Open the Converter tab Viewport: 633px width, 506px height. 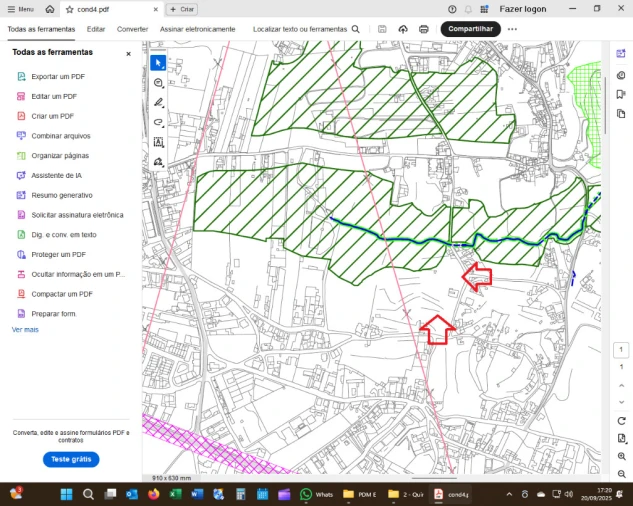(133, 30)
